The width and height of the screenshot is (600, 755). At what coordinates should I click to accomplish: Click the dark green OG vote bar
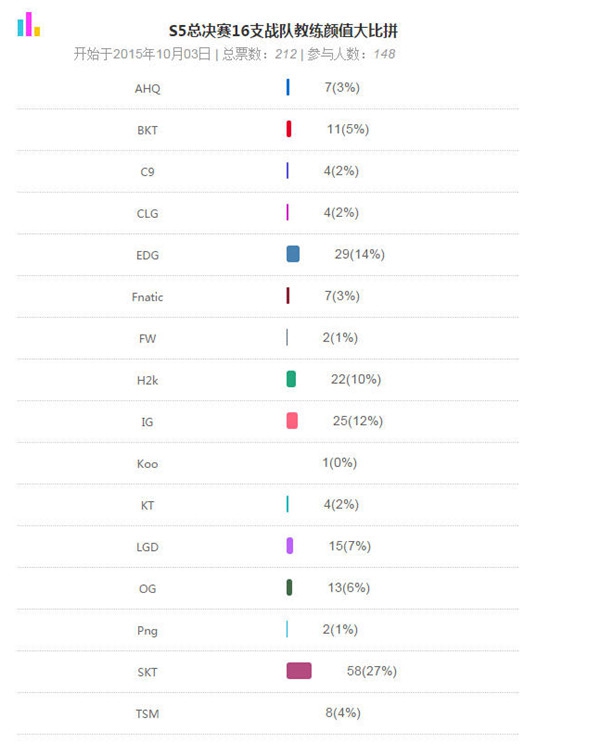coord(289,587)
